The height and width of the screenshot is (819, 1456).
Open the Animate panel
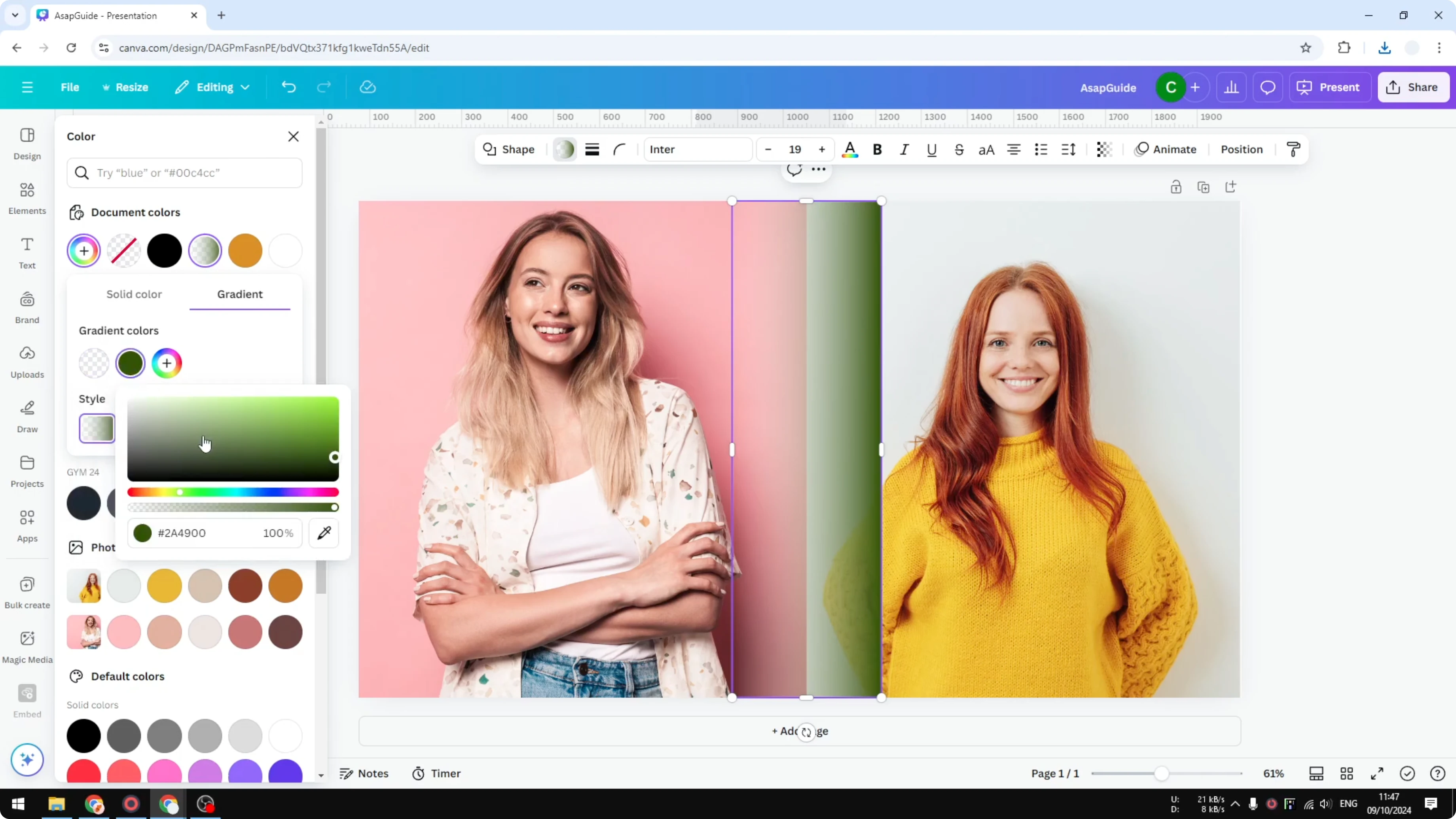pos(1166,149)
